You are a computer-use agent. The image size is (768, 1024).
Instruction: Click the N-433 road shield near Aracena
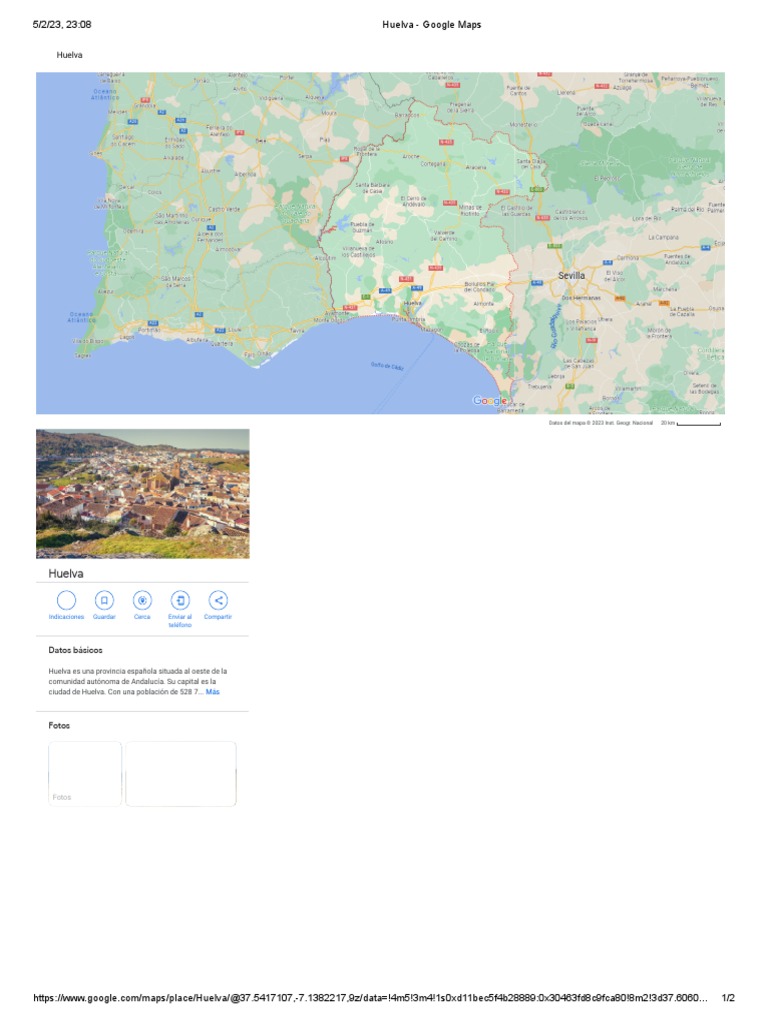tap(502, 192)
